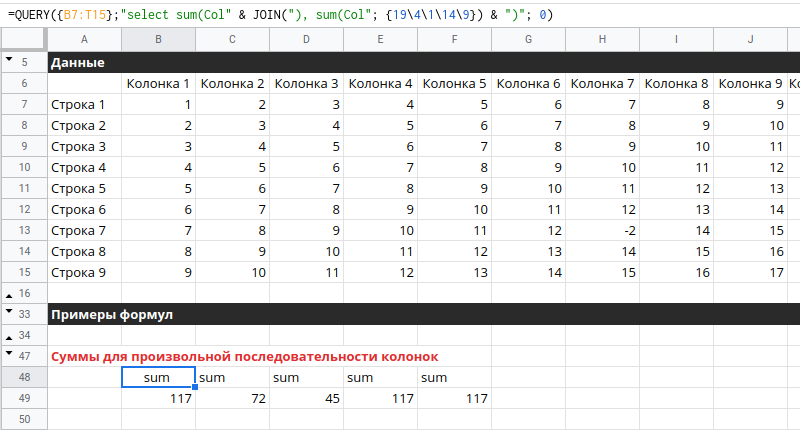Select the row 50 header
The image size is (800, 430).
pyautogui.click(x=24, y=419)
